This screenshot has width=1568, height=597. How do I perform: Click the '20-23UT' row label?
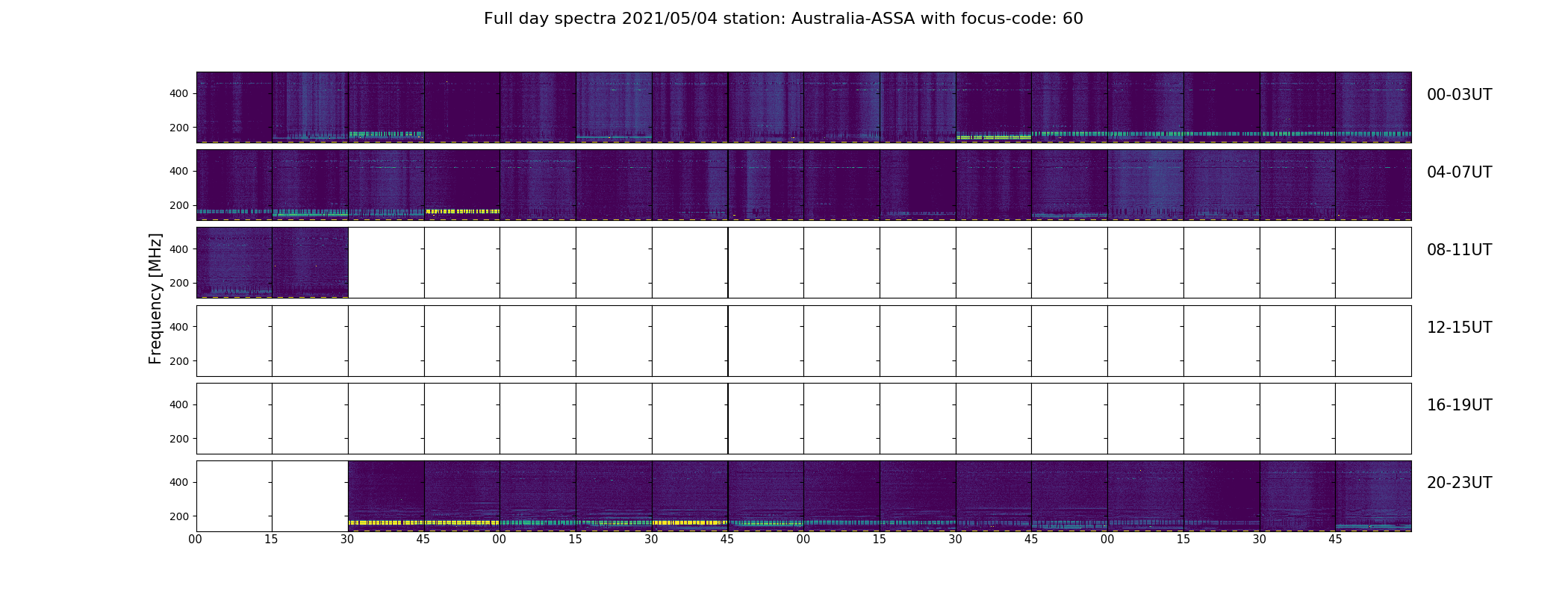[x=1459, y=483]
